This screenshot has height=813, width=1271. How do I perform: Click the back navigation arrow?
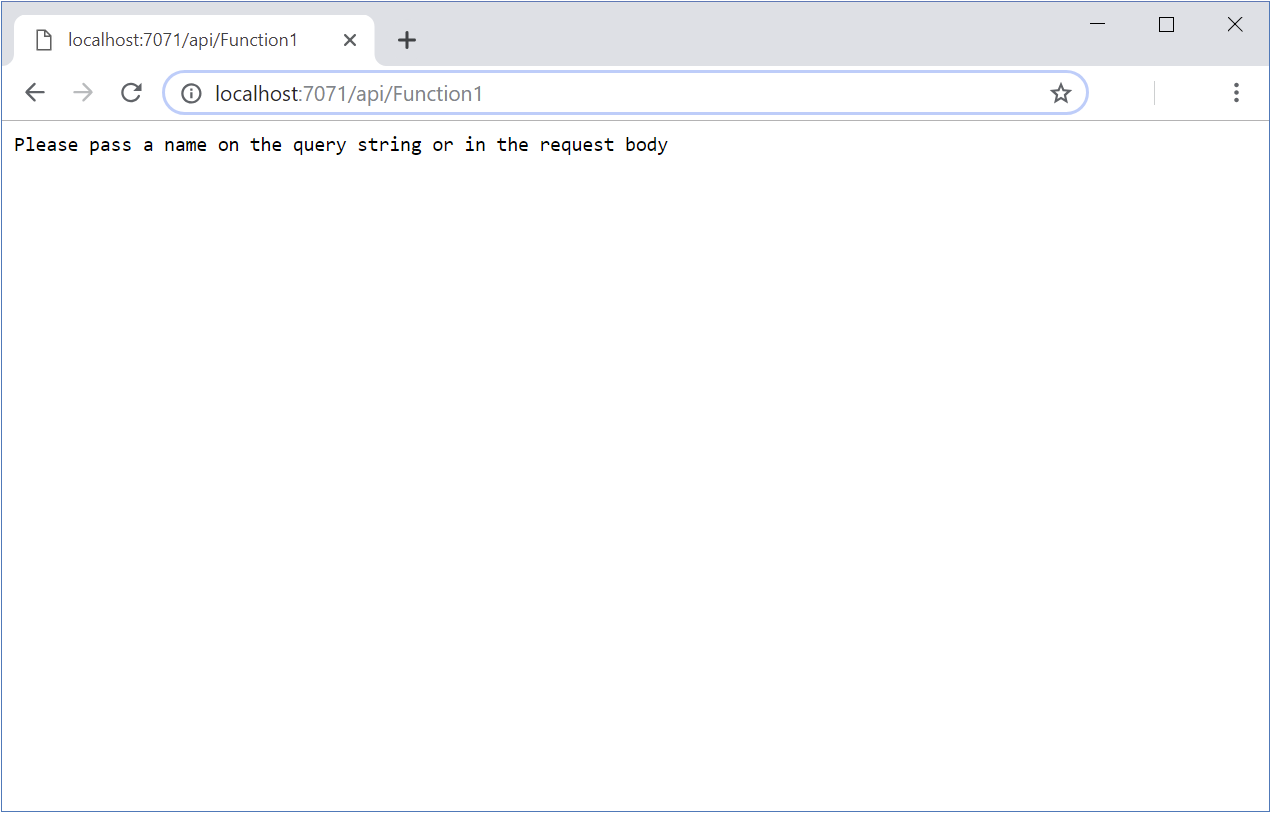click(x=35, y=92)
